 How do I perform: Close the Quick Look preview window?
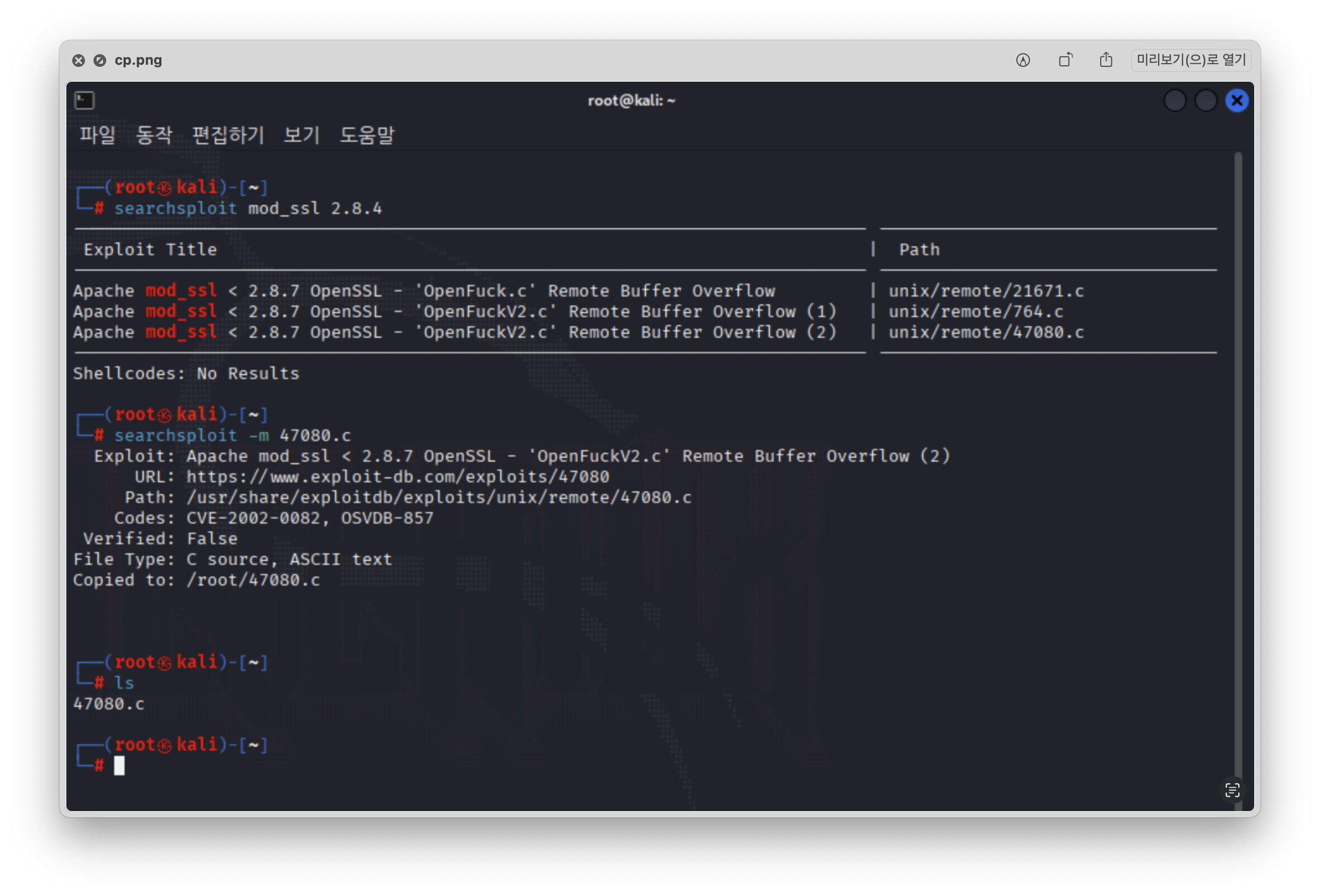(x=79, y=60)
